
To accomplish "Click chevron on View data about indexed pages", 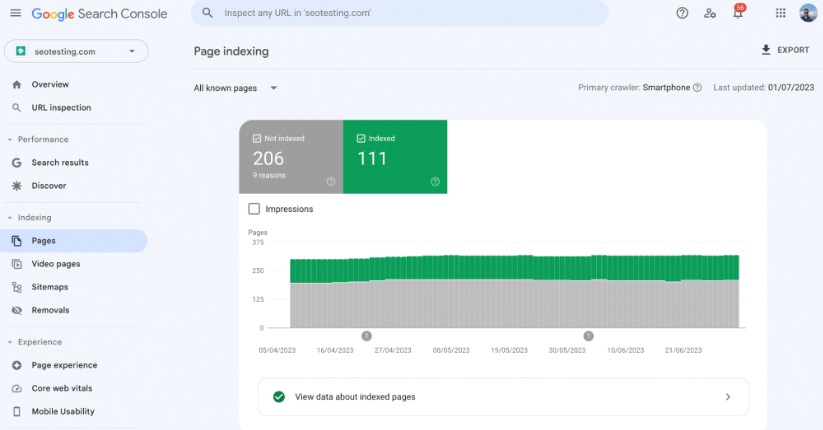I will click(x=728, y=397).
